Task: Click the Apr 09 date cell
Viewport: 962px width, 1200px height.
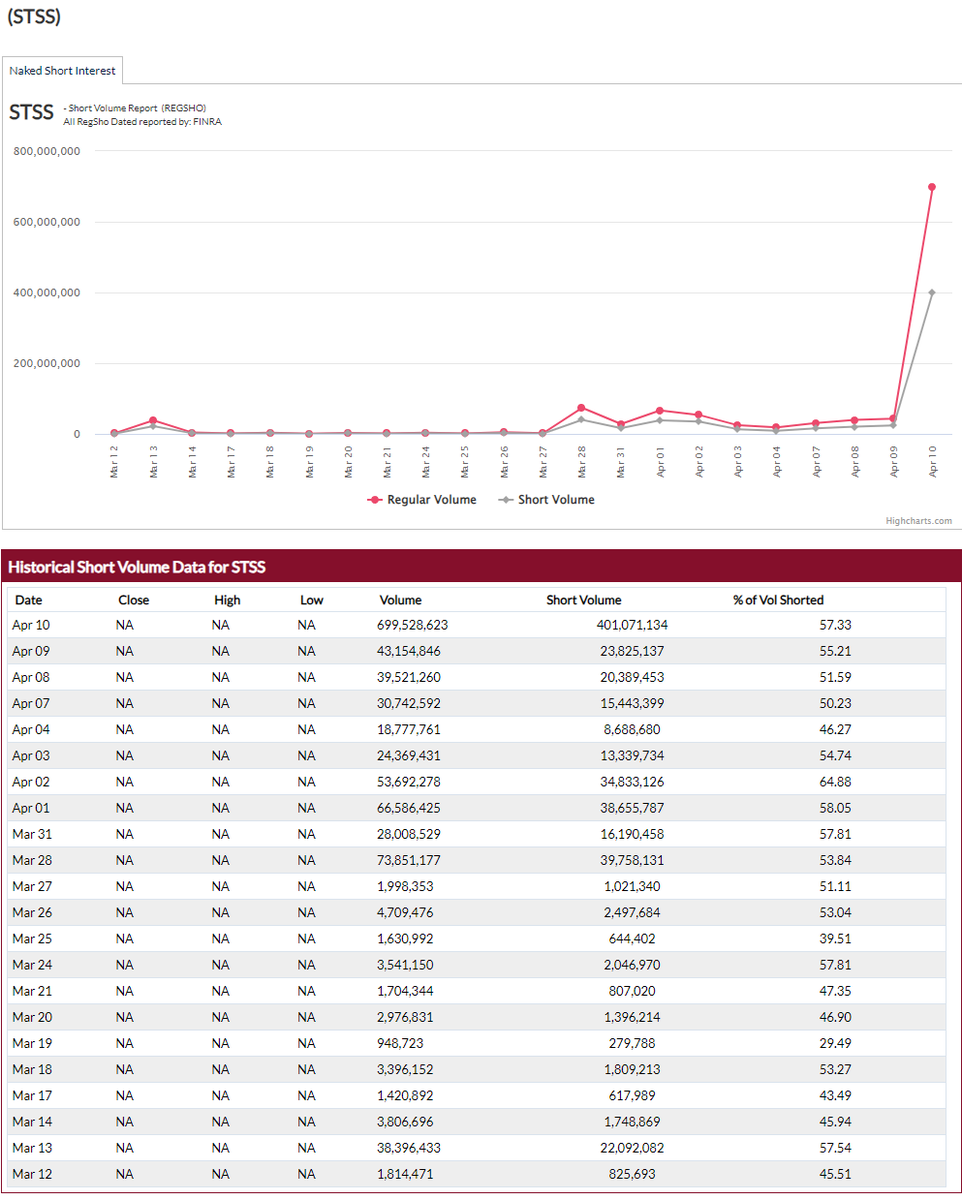Action: tap(30, 651)
